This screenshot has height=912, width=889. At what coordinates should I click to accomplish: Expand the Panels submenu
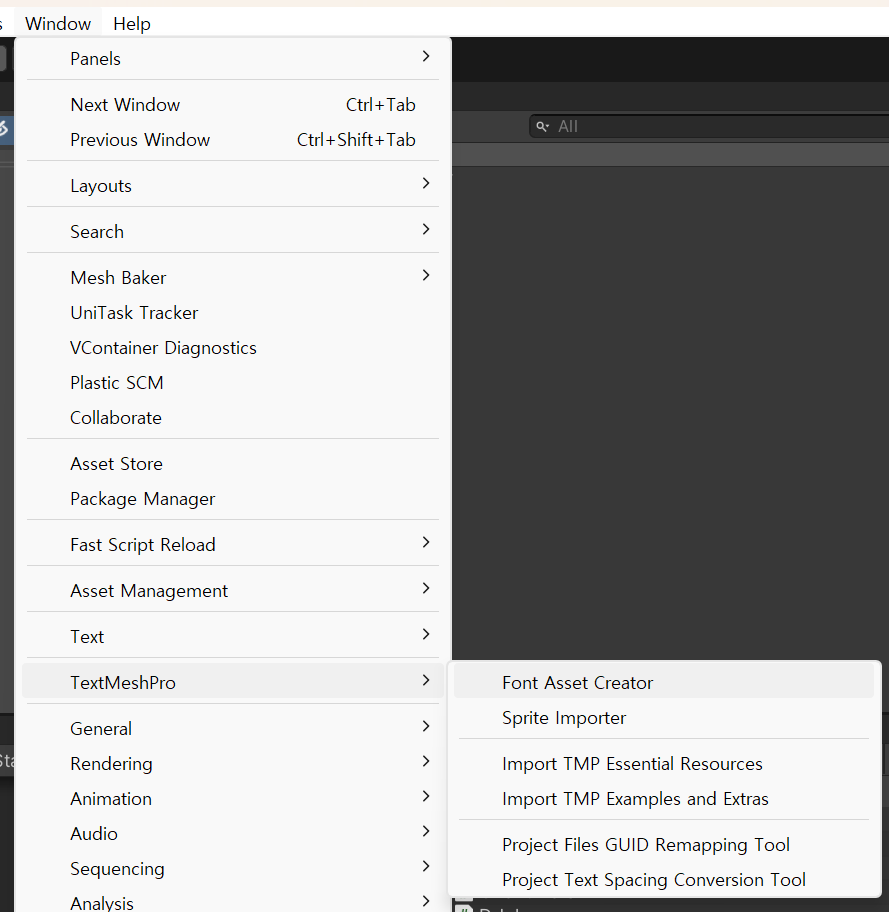pyautogui.click(x=233, y=58)
